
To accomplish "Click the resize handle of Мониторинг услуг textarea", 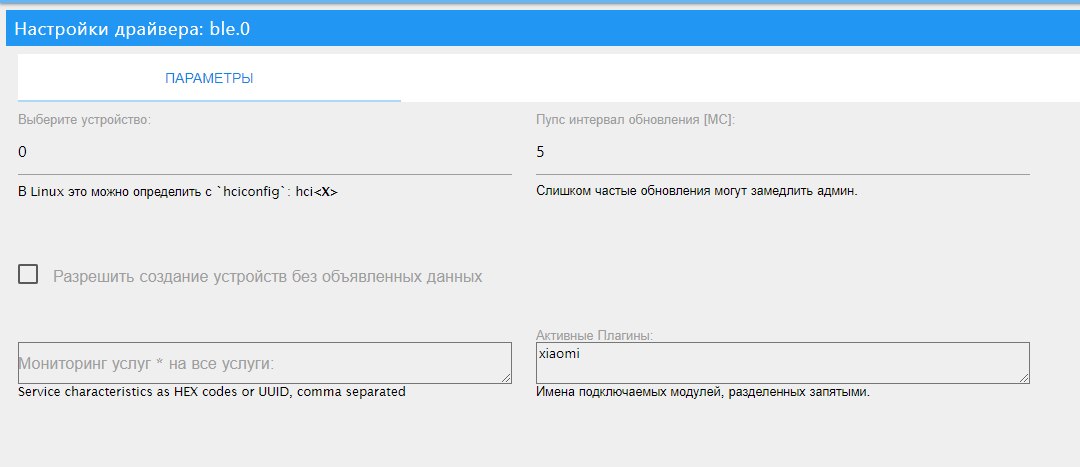I will click(x=506, y=378).
